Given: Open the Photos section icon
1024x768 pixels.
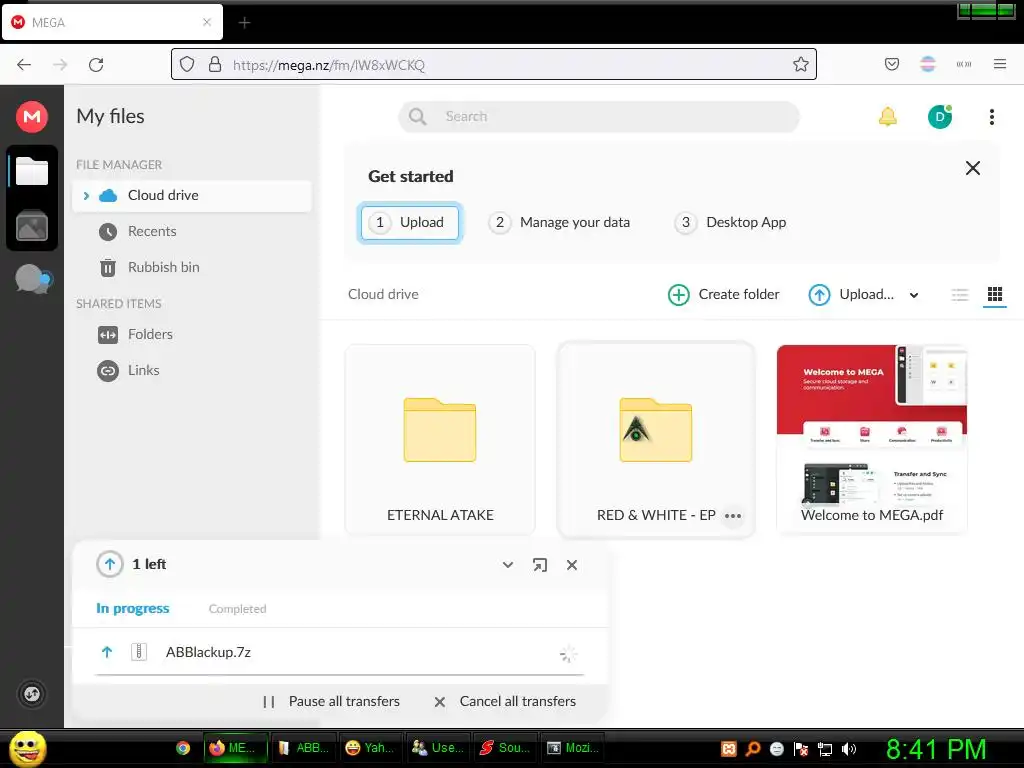Looking at the screenshot, I should [x=31, y=226].
